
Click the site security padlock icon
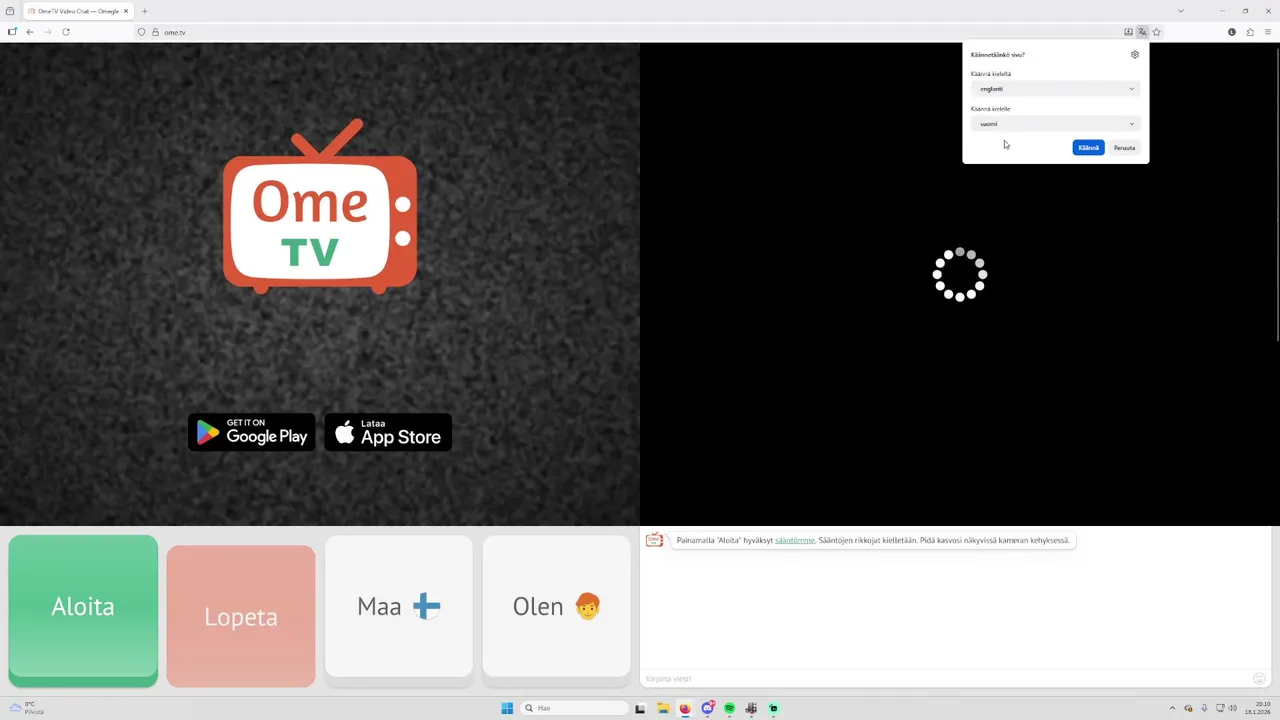[x=155, y=32]
